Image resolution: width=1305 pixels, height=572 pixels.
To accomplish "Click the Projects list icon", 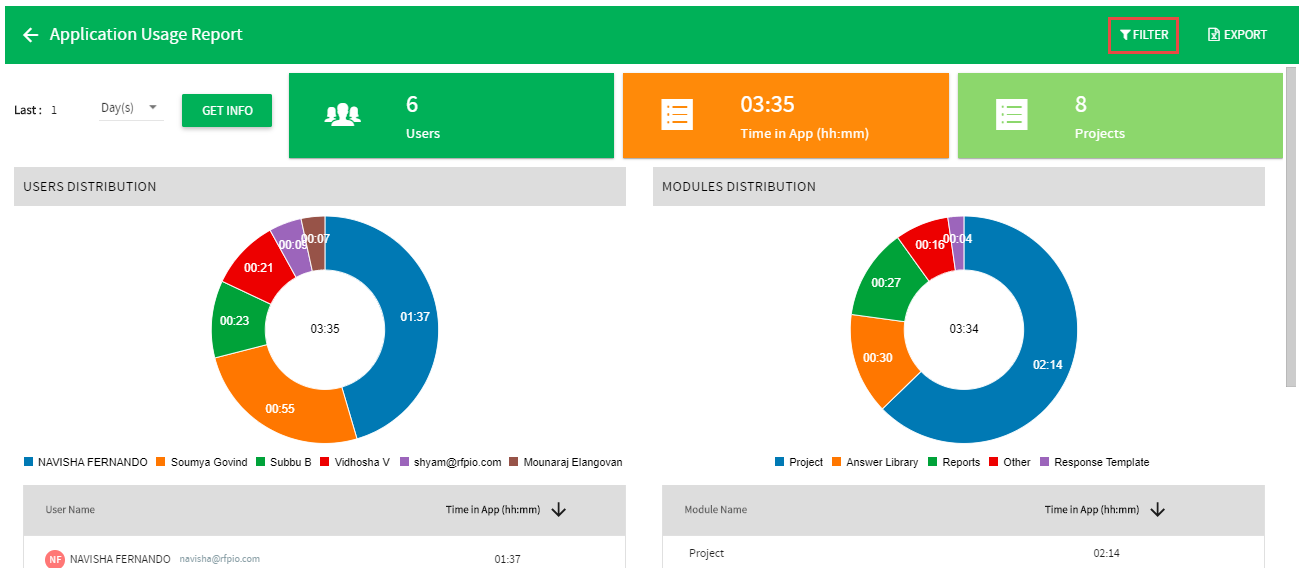I will 1012,115.
